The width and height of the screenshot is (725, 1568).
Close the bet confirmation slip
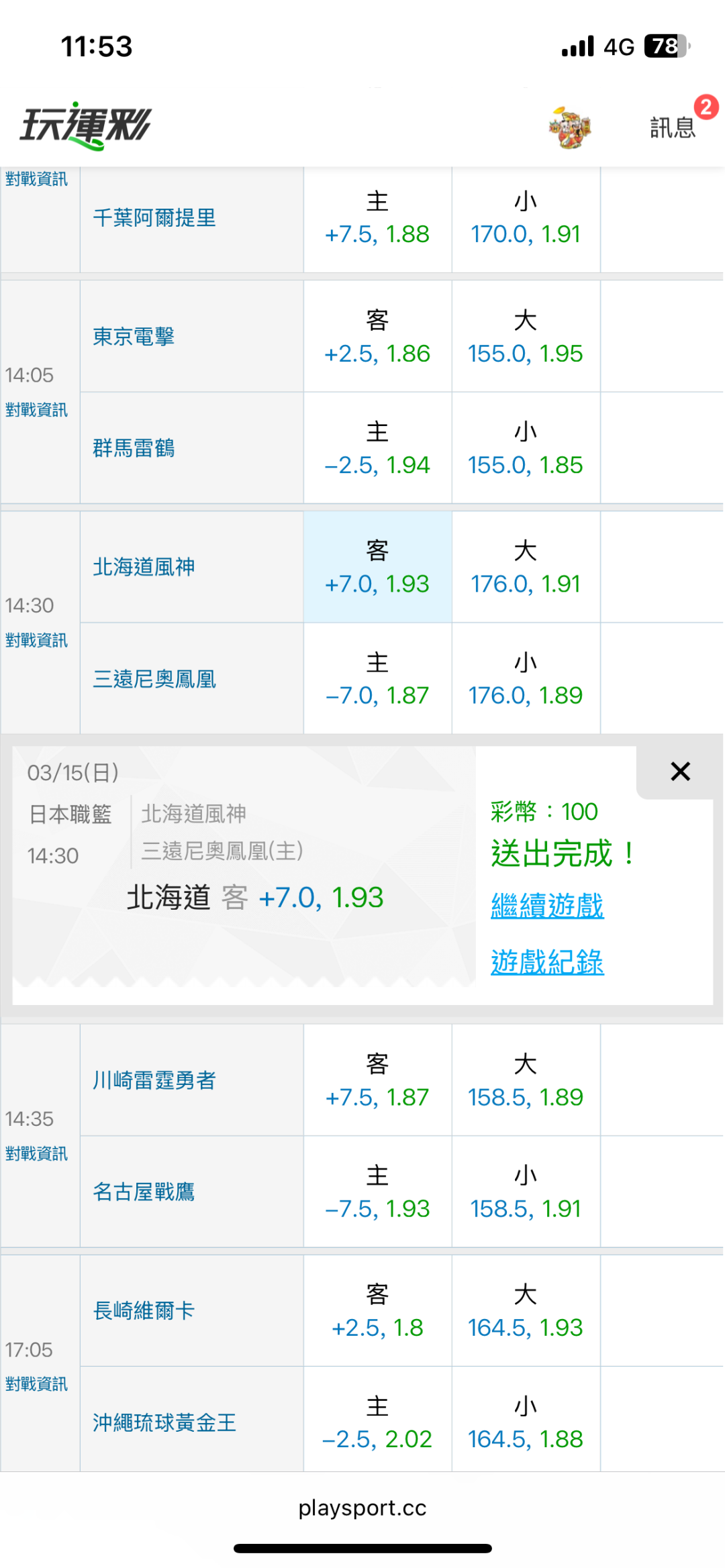point(680,772)
